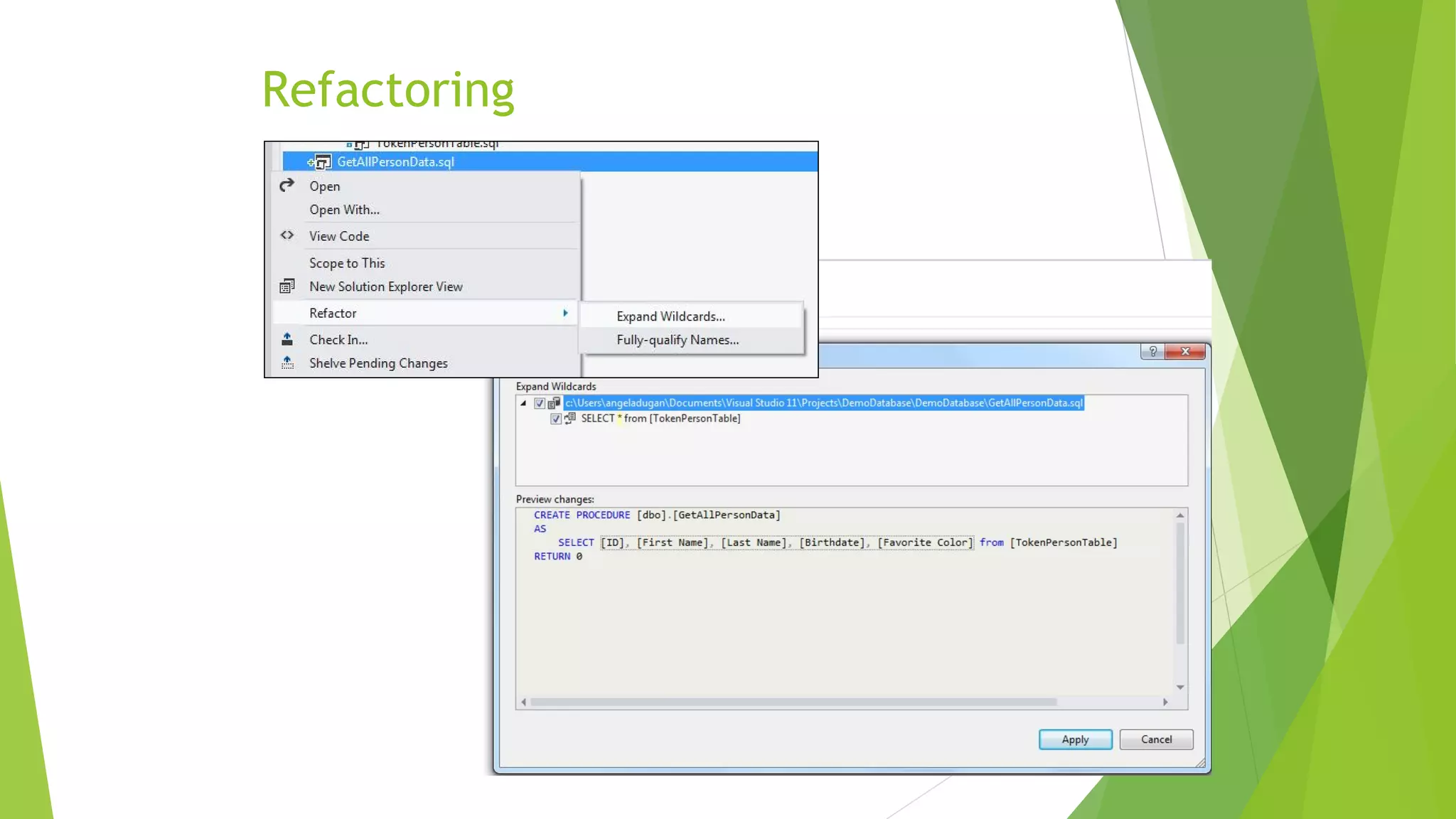The height and width of the screenshot is (819, 1456).
Task: Choose Expand Wildcards... from submenu
Action: (x=691, y=316)
